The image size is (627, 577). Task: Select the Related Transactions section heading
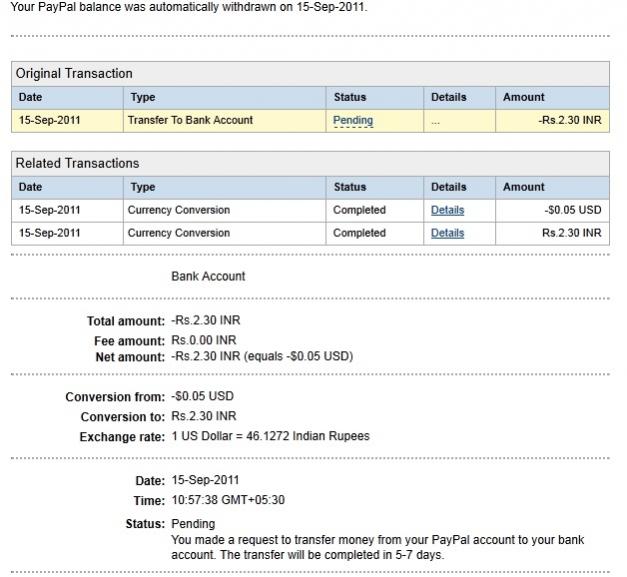(x=77, y=163)
